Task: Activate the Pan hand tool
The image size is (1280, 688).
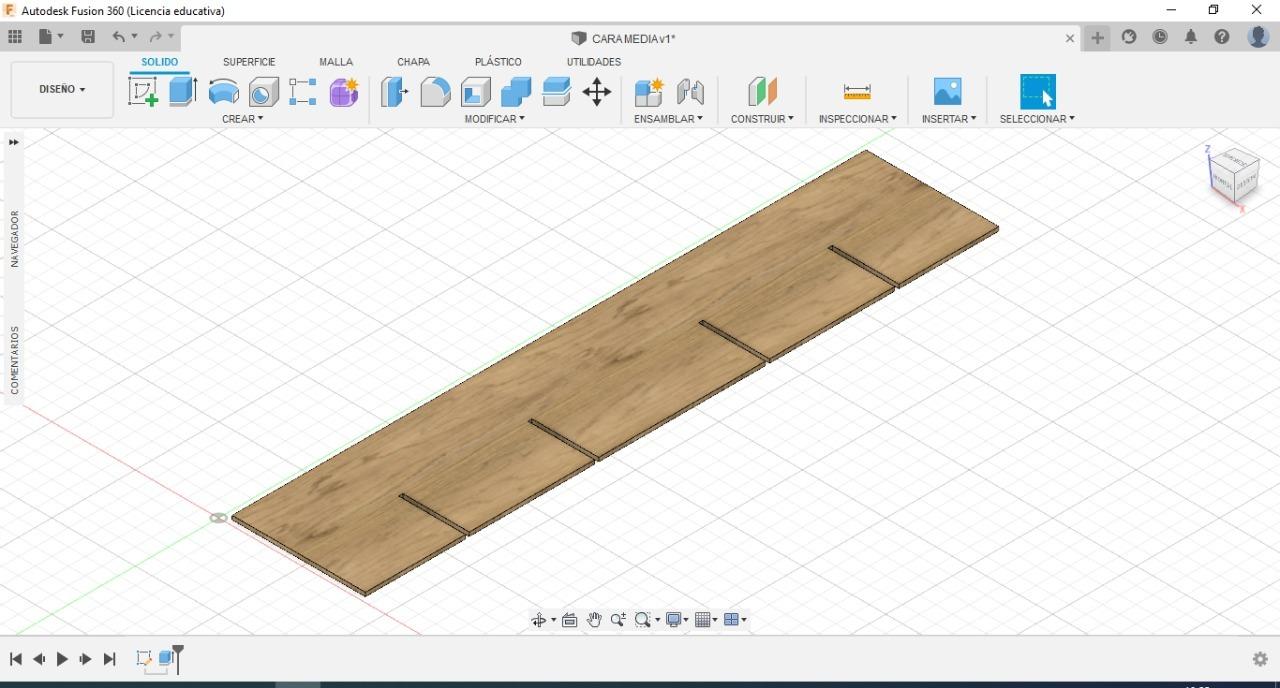Action: [594, 620]
